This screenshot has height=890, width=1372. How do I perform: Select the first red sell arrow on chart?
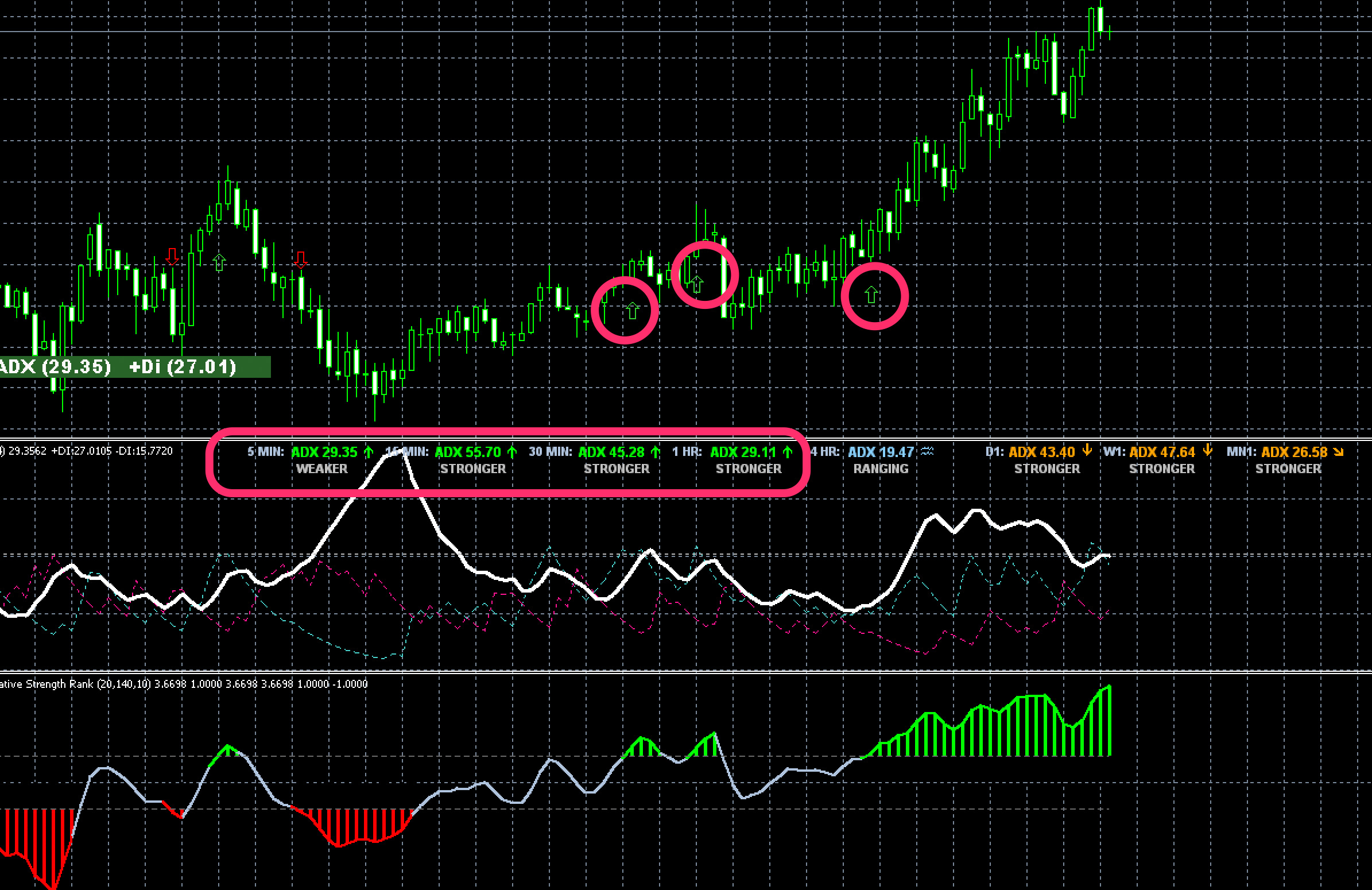click(x=172, y=256)
